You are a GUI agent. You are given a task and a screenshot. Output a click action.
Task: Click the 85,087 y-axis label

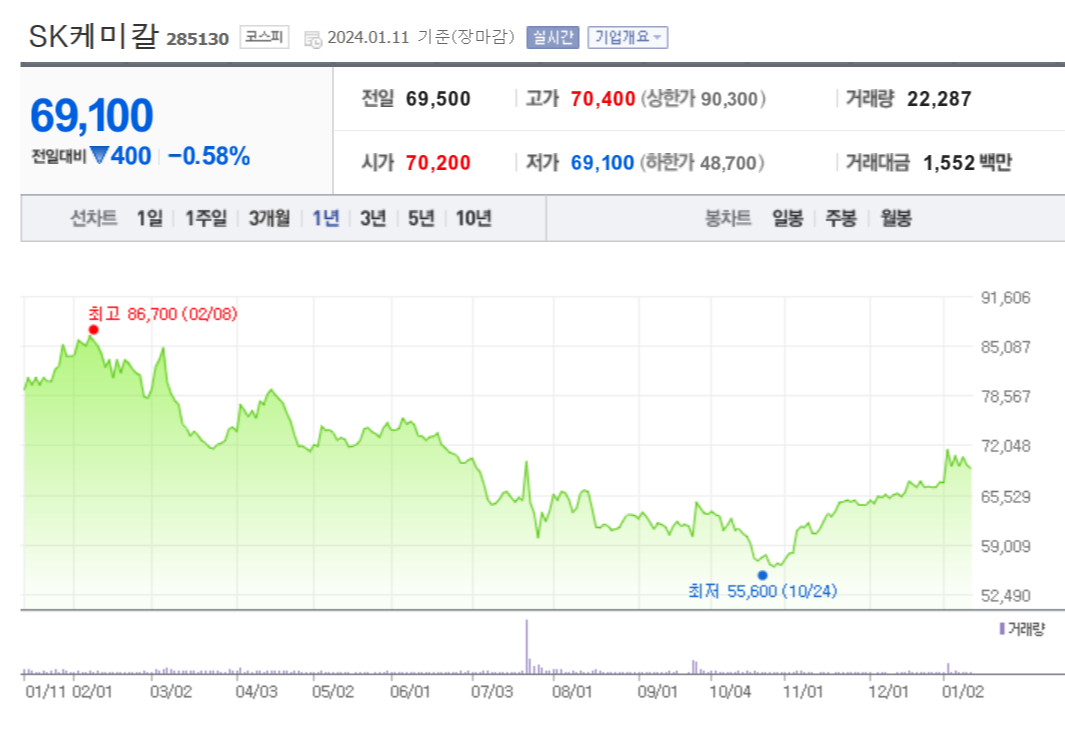(1005, 347)
